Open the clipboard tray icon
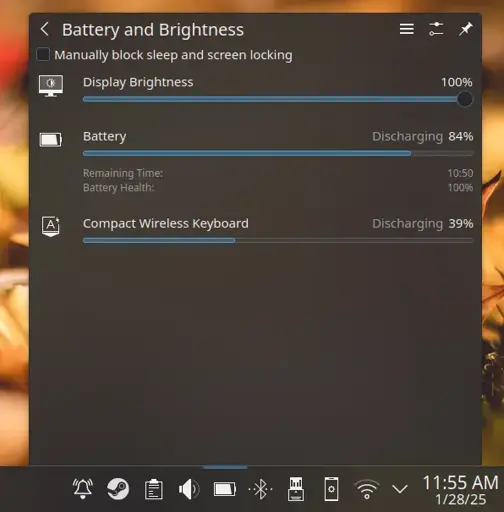Screen dimensions: 504x512 [154, 489]
